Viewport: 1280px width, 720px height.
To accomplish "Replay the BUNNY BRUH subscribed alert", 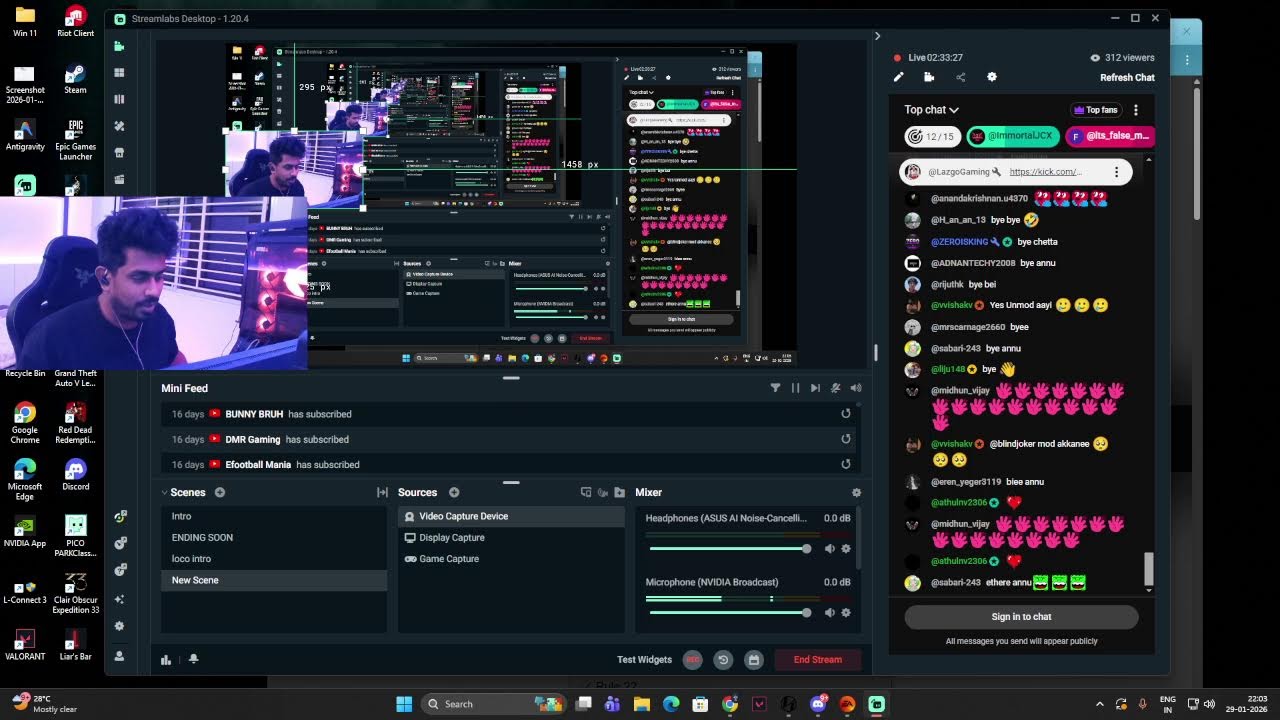I will pyautogui.click(x=846, y=414).
